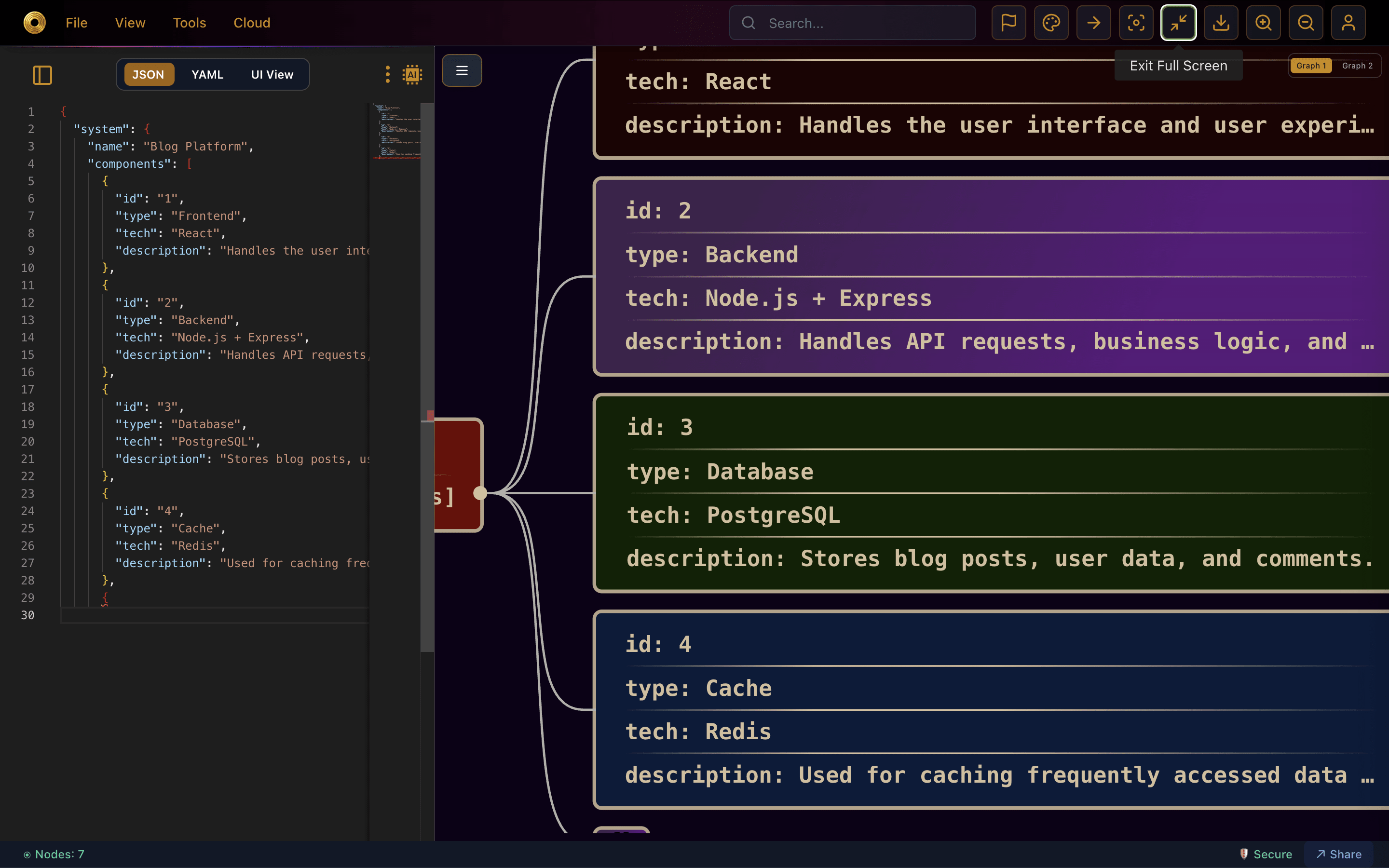Click the Share link in status bar

[x=1338, y=854]
